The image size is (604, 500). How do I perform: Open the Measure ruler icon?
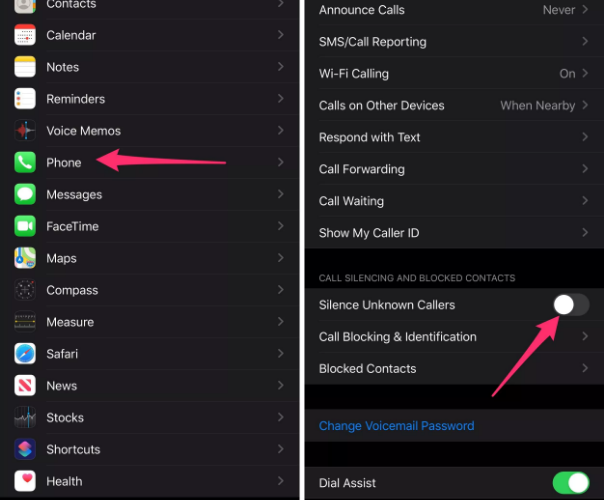25,322
